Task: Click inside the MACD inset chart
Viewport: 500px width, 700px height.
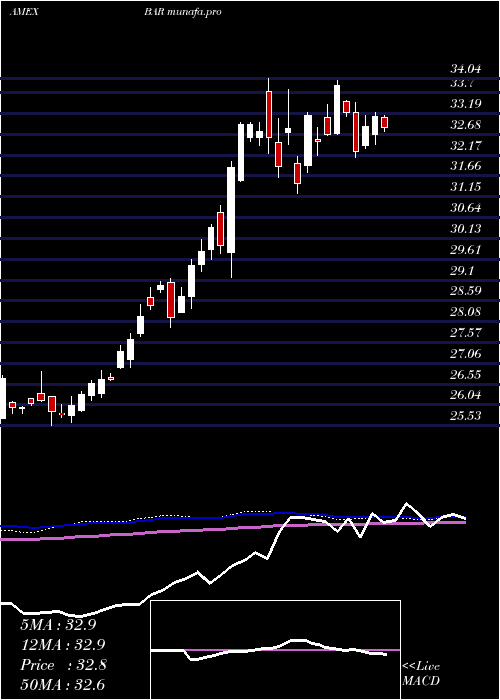Action: click(x=275, y=650)
